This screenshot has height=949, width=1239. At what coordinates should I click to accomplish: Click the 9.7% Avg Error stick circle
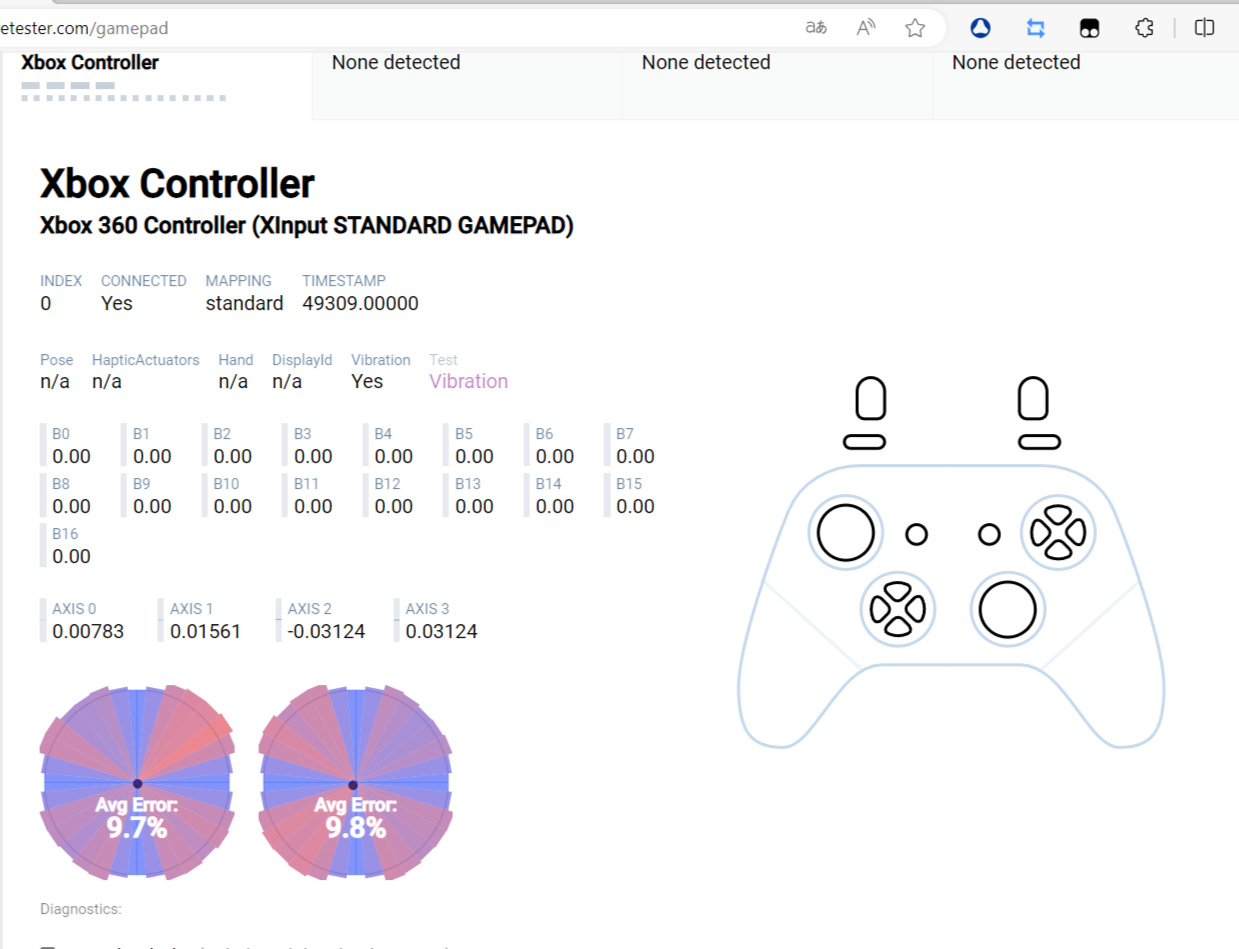[137, 783]
